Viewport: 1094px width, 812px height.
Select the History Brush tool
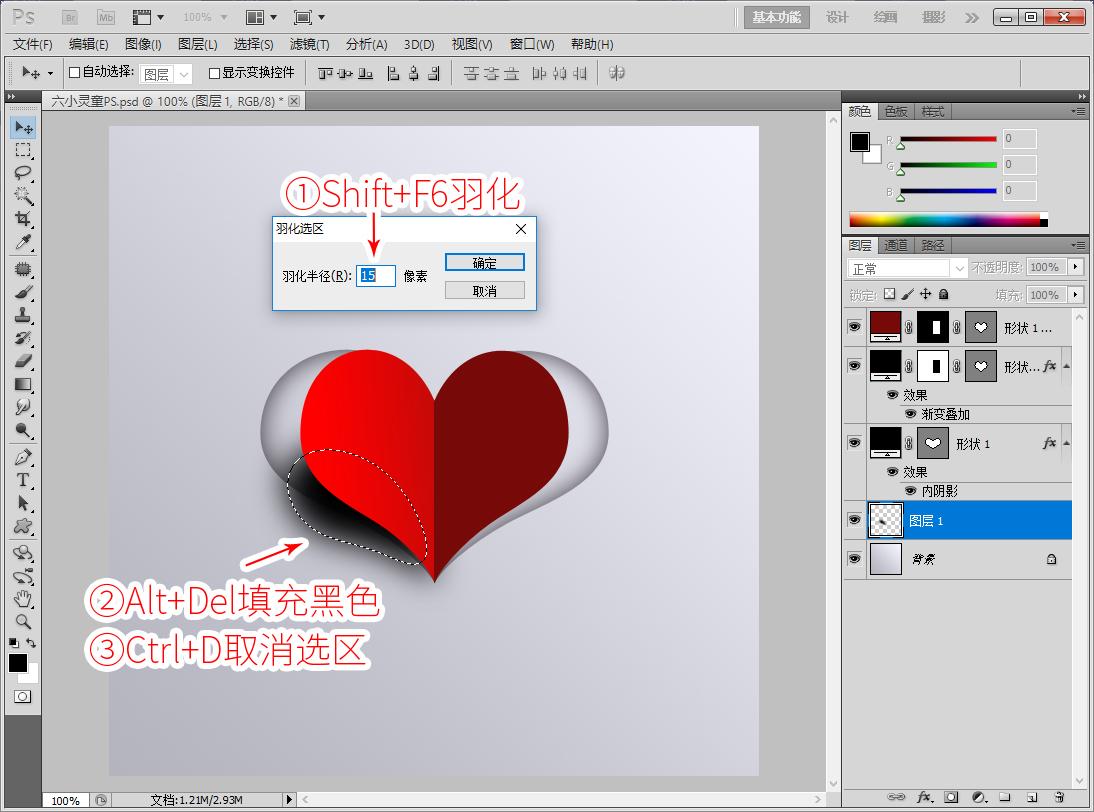point(23,338)
